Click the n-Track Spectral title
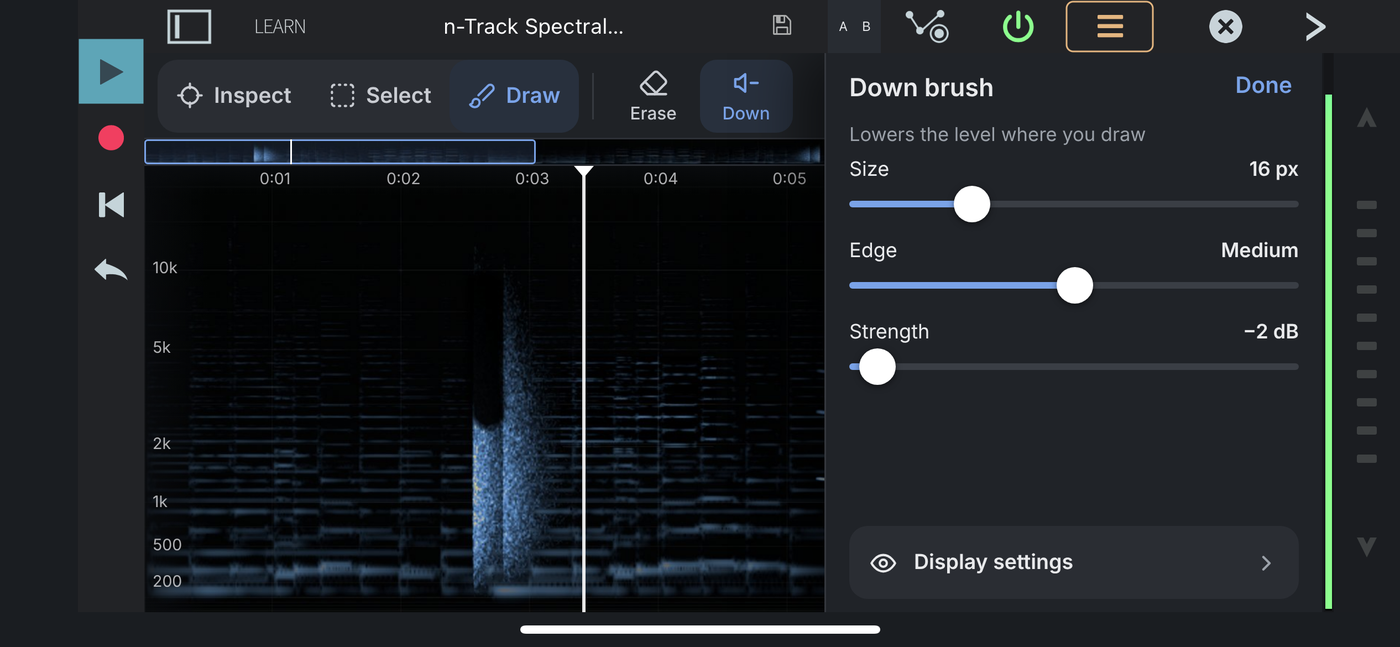Viewport: 1400px width, 647px height. (x=533, y=27)
